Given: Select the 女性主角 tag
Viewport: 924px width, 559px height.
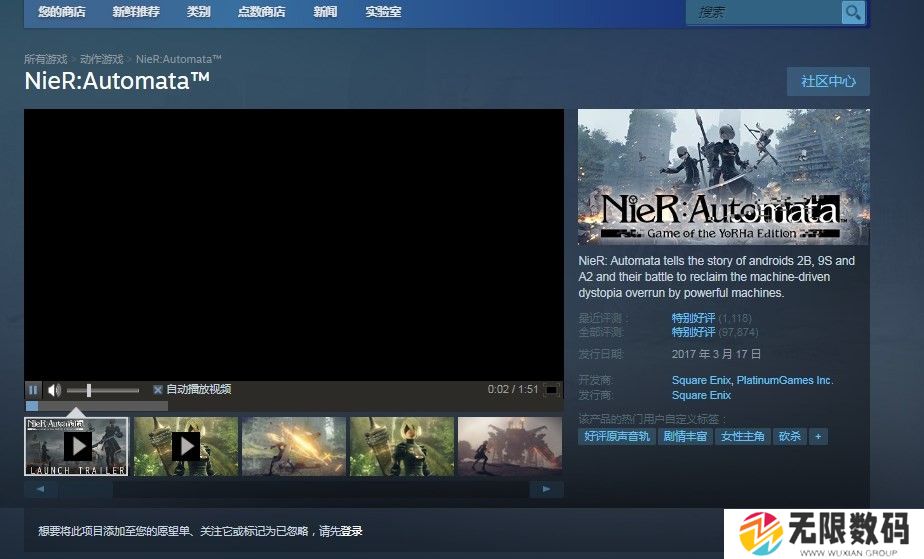Looking at the screenshot, I should (x=742, y=437).
